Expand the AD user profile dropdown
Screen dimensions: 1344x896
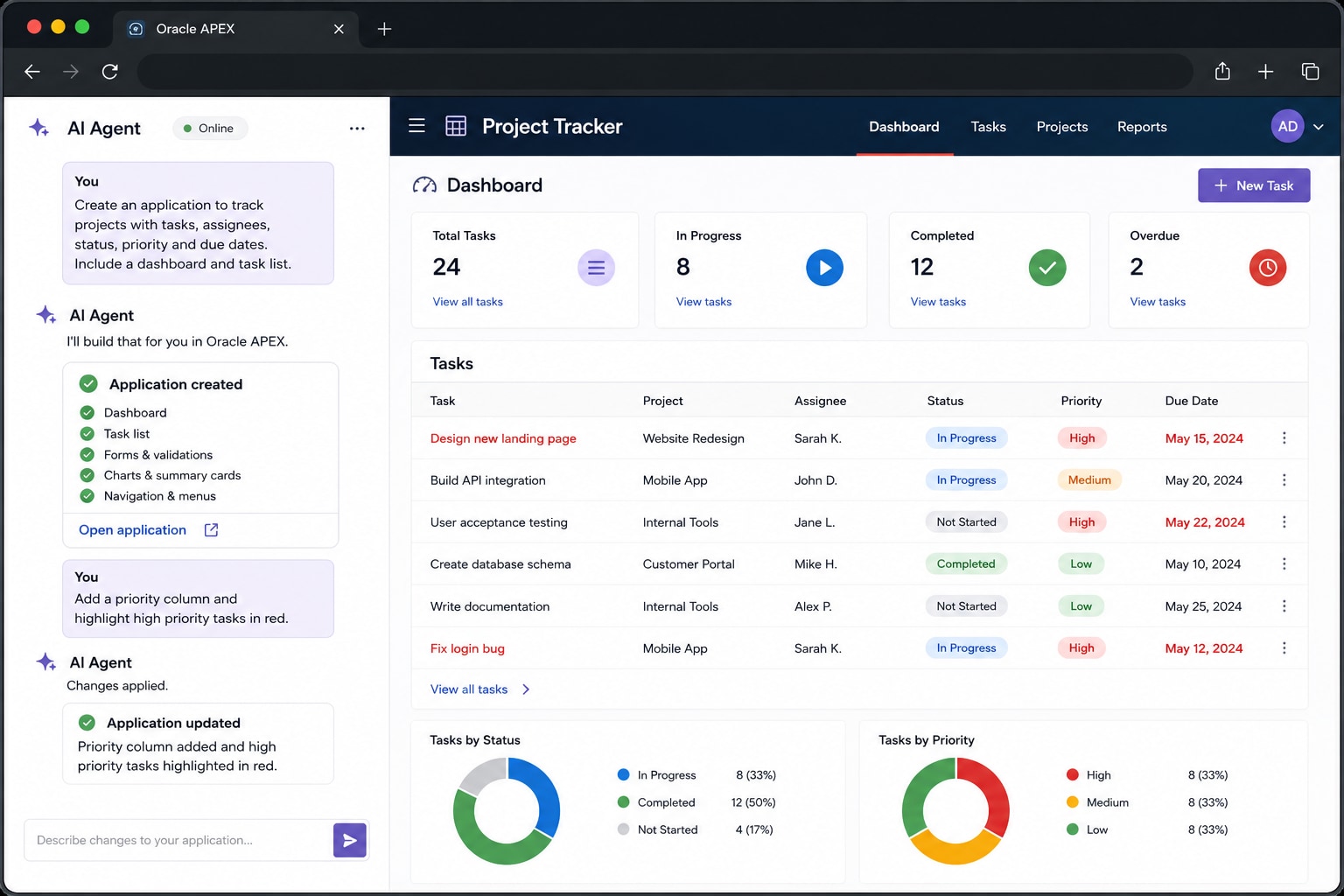point(1319,127)
